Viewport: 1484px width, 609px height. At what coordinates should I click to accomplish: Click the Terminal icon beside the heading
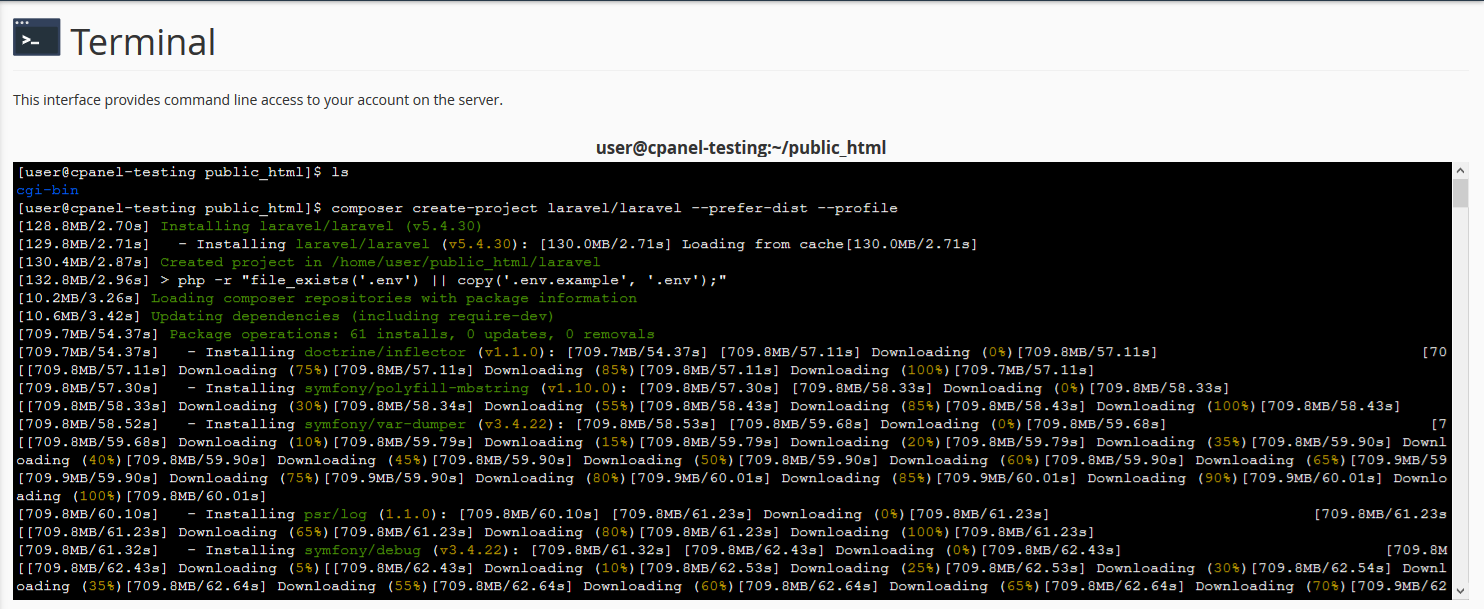(36, 37)
